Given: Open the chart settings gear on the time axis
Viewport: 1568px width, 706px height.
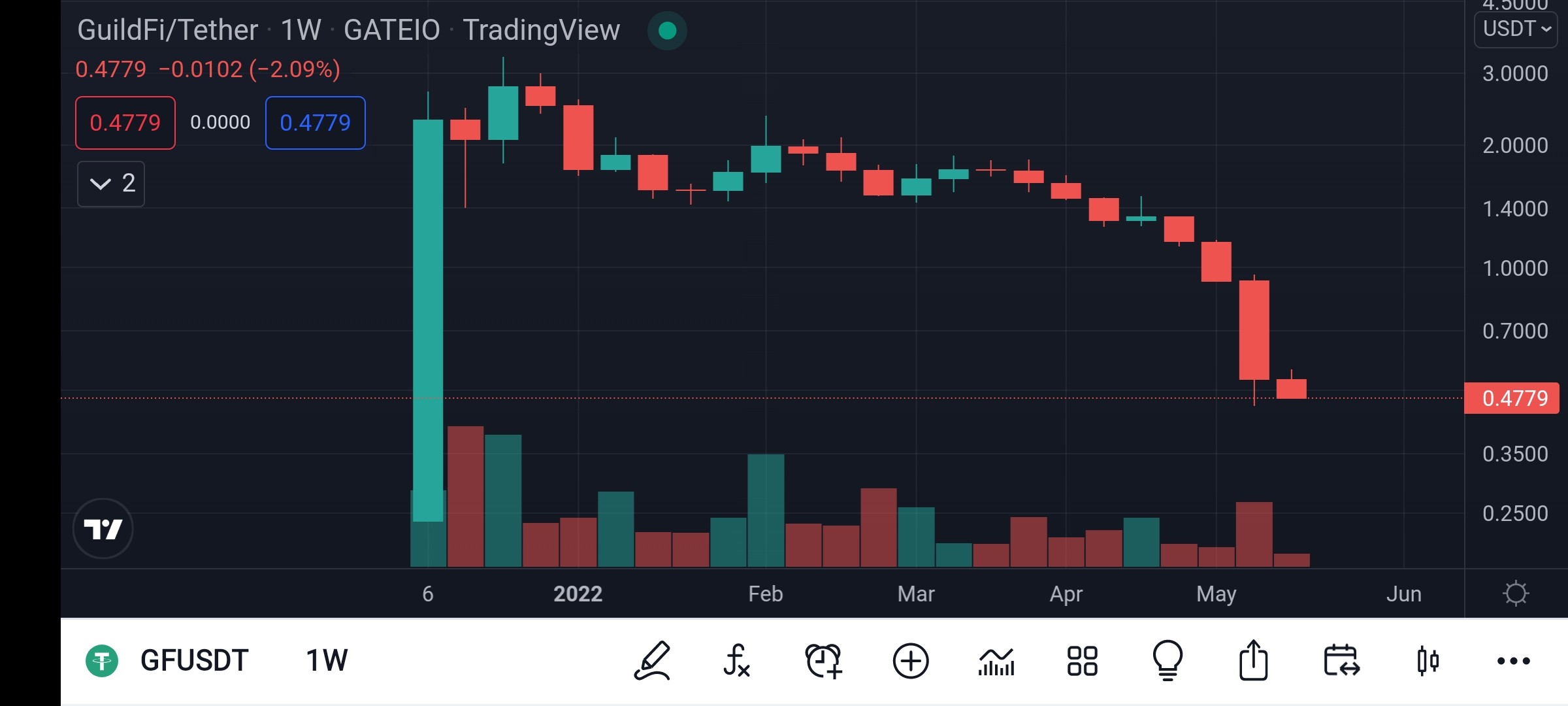Looking at the screenshot, I should pos(1516,594).
